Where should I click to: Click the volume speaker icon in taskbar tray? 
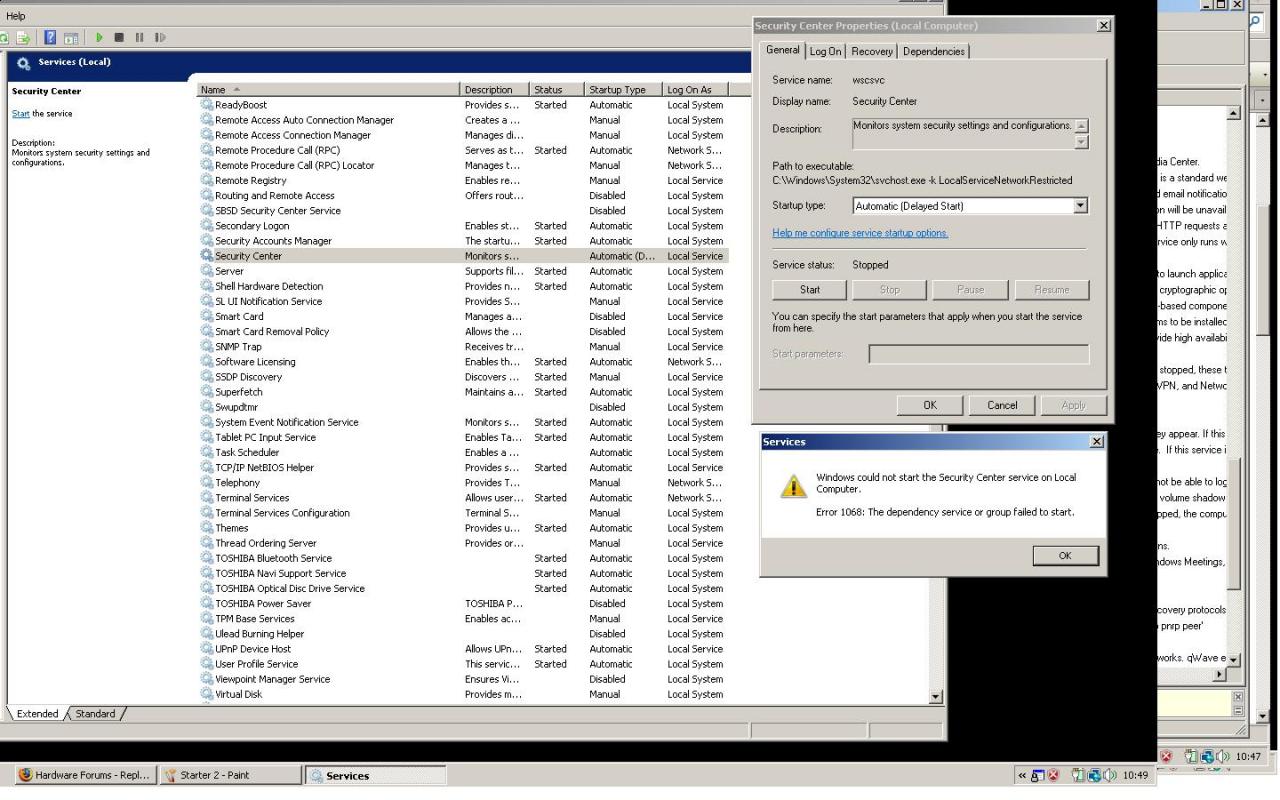point(1109,776)
